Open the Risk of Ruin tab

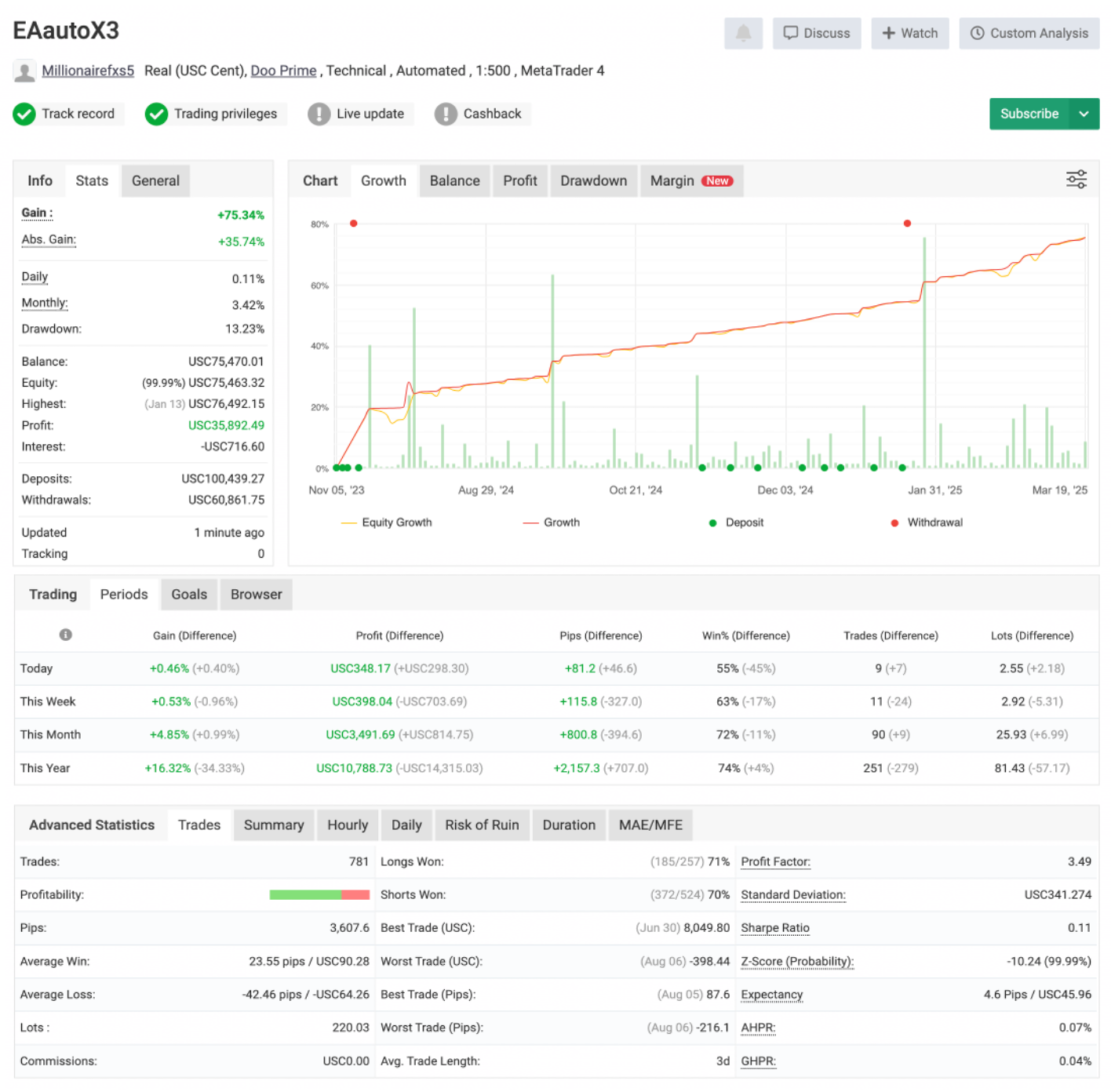click(482, 825)
